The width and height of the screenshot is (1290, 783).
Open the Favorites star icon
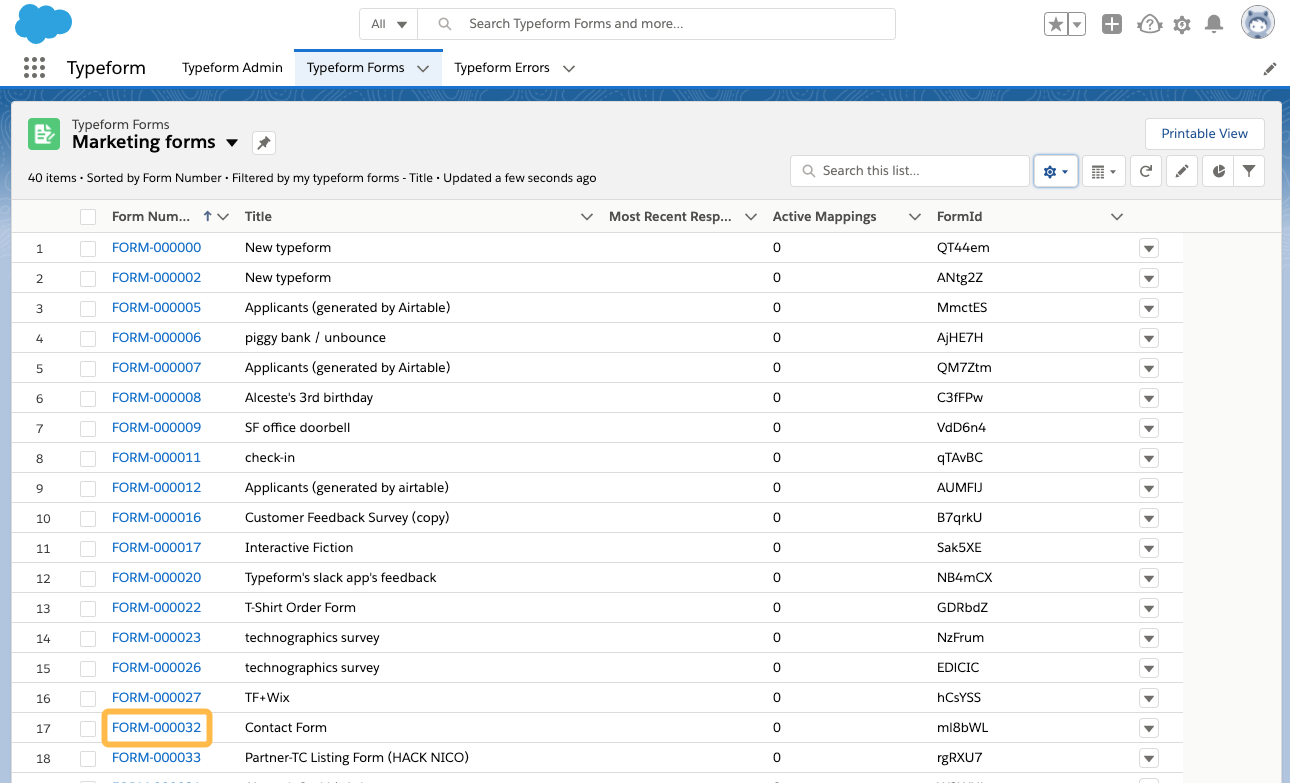1055,24
